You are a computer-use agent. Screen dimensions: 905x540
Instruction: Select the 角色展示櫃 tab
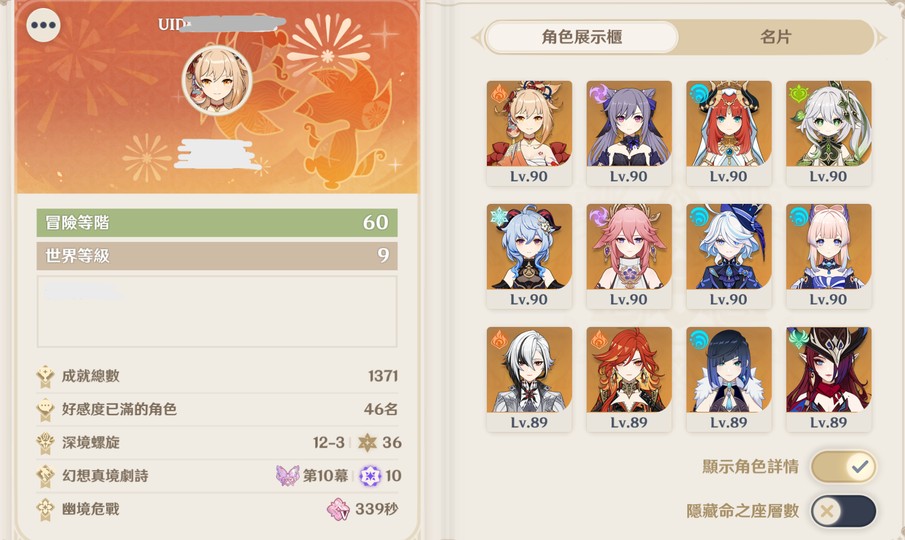pos(582,38)
